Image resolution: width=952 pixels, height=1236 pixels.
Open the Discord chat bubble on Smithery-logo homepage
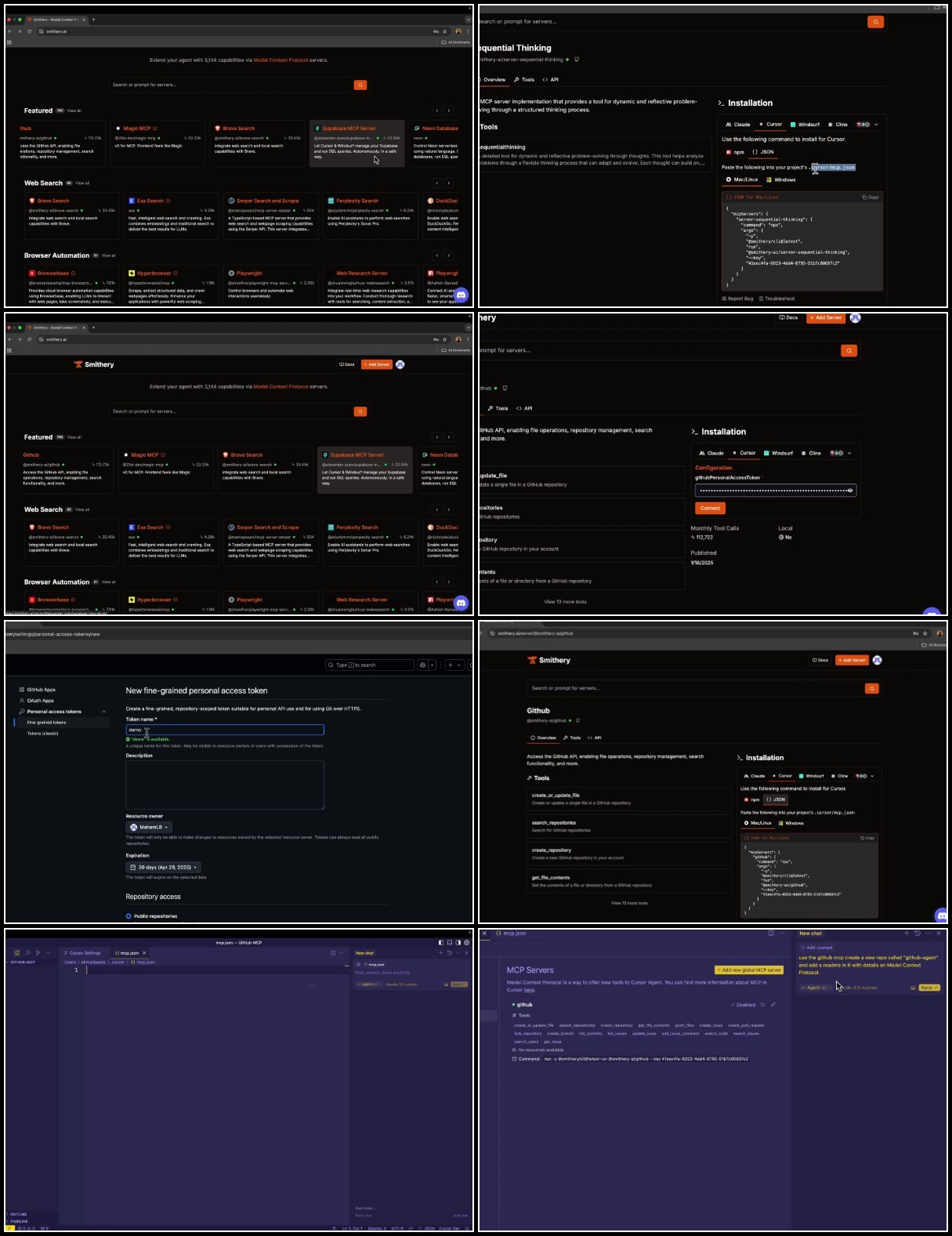[462, 603]
